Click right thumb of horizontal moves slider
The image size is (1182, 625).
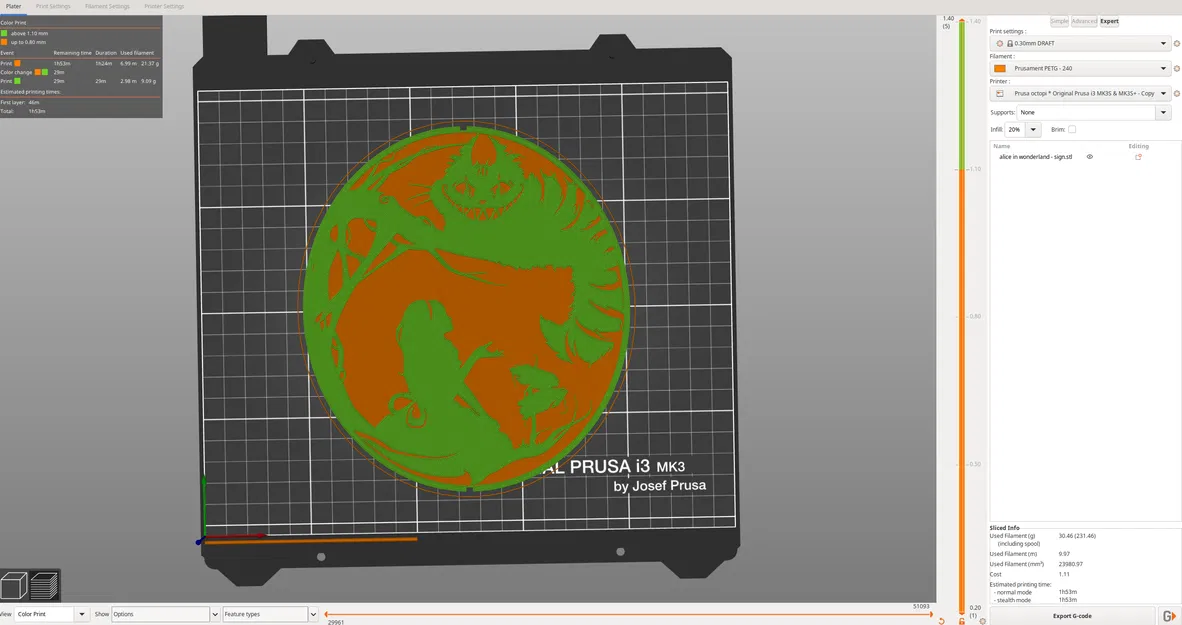click(x=932, y=614)
